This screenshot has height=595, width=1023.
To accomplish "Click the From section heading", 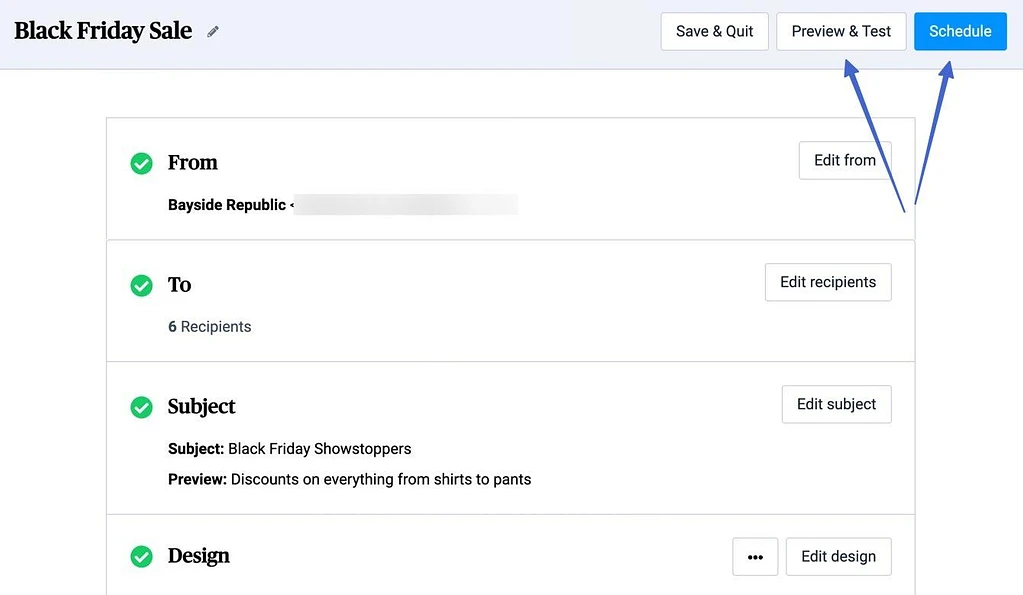I will pos(192,162).
